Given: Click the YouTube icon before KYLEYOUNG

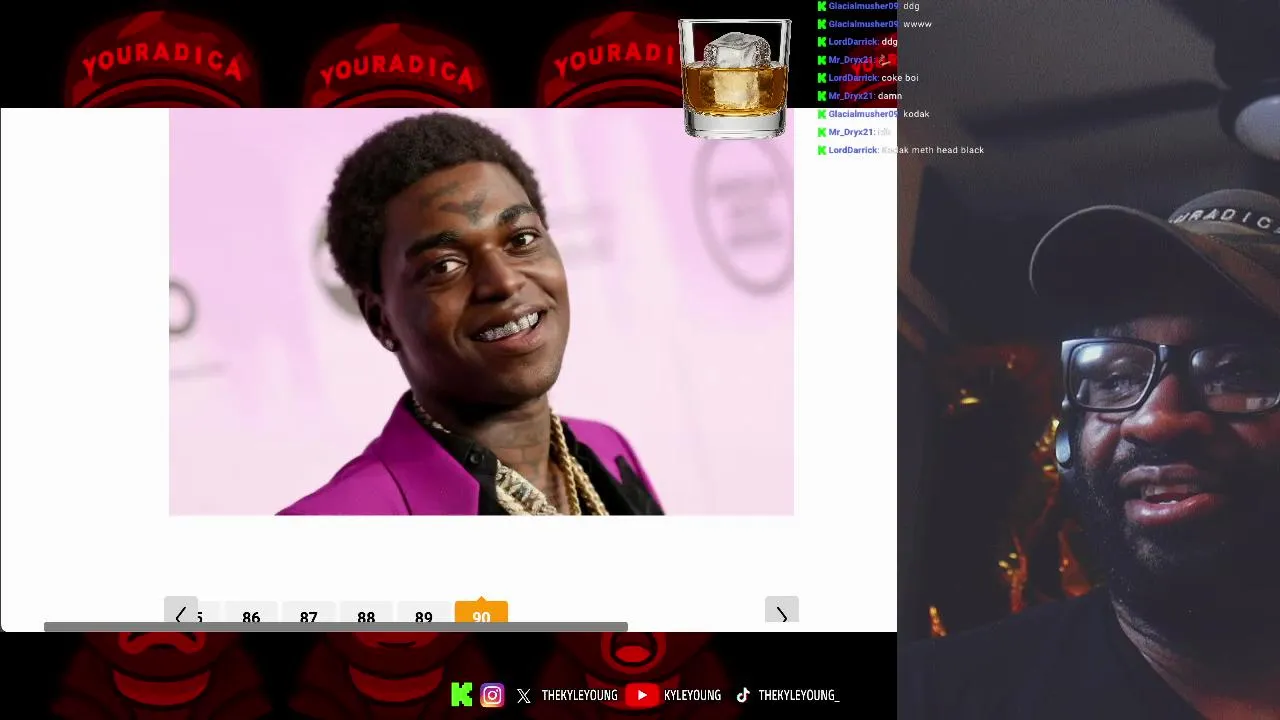Looking at the screenshot, I should 642,695.
